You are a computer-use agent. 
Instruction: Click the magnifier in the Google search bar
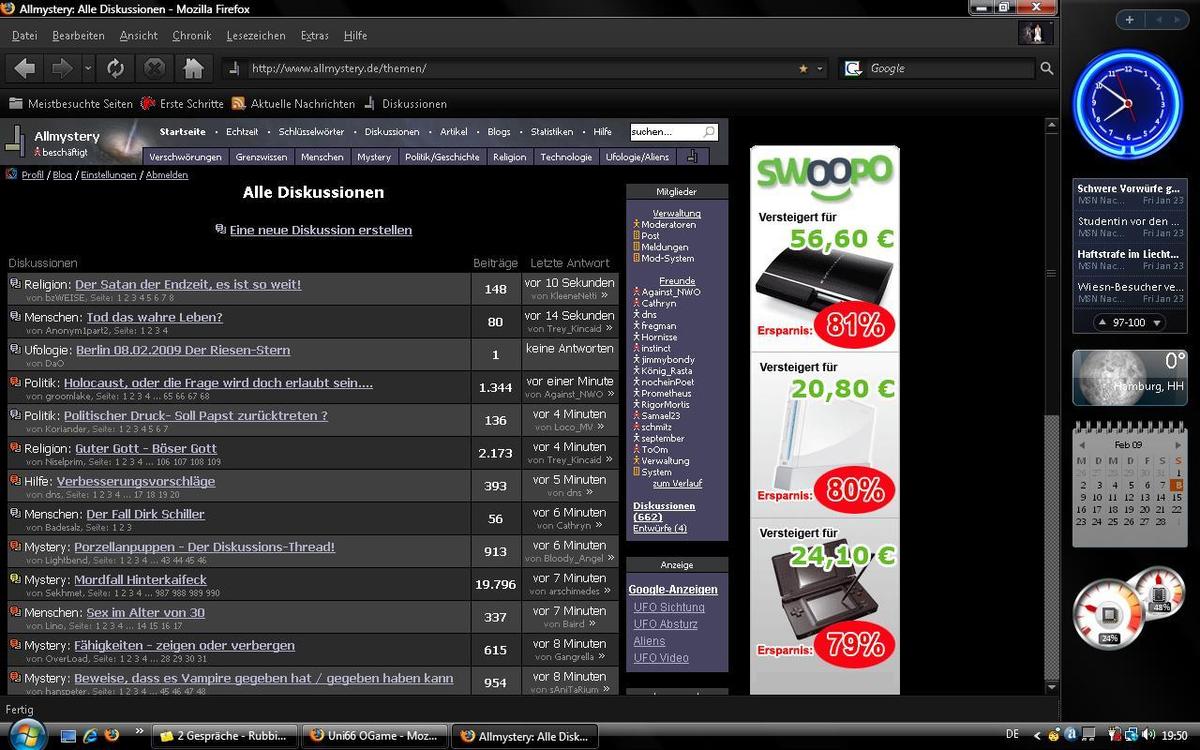pos(1047,69)
